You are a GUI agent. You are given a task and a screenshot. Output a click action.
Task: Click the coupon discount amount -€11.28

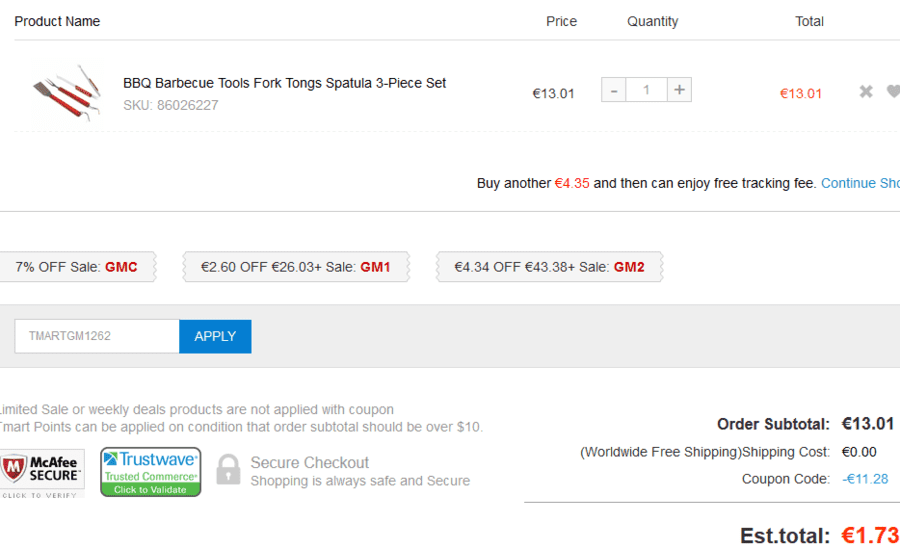[x=865, y=479]
